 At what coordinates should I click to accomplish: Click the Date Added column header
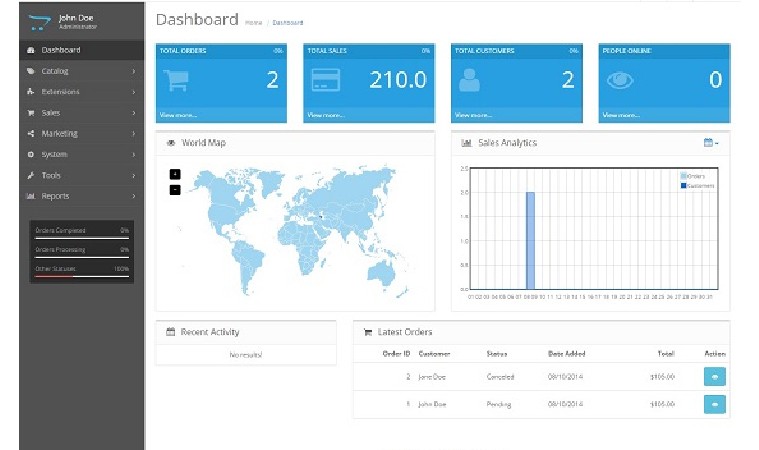pos(566,354)
